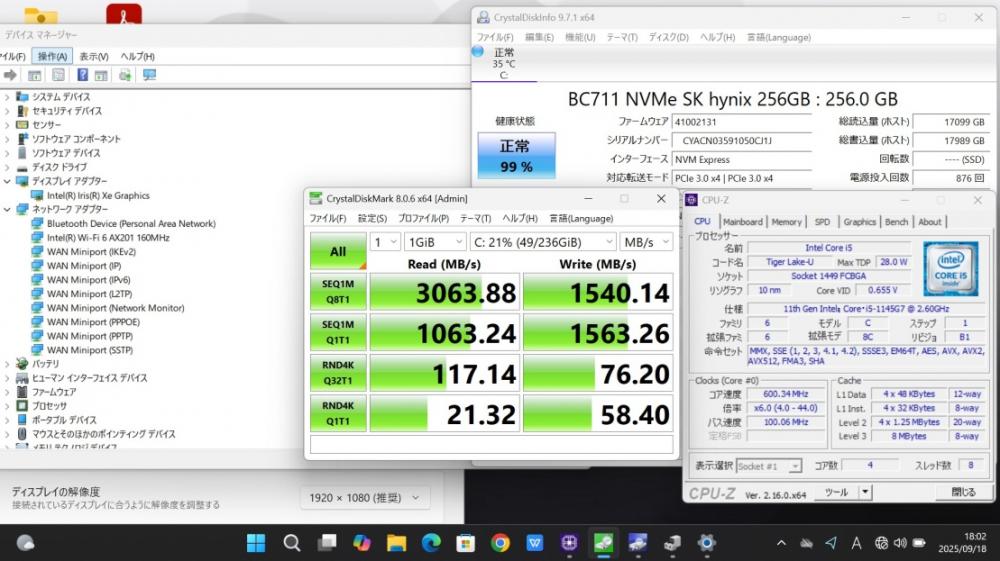The height and width of the screenshot is (561, 1000).
Task: Collapse the ネットワーク アダプター tree node
Action: pos(8,210)
